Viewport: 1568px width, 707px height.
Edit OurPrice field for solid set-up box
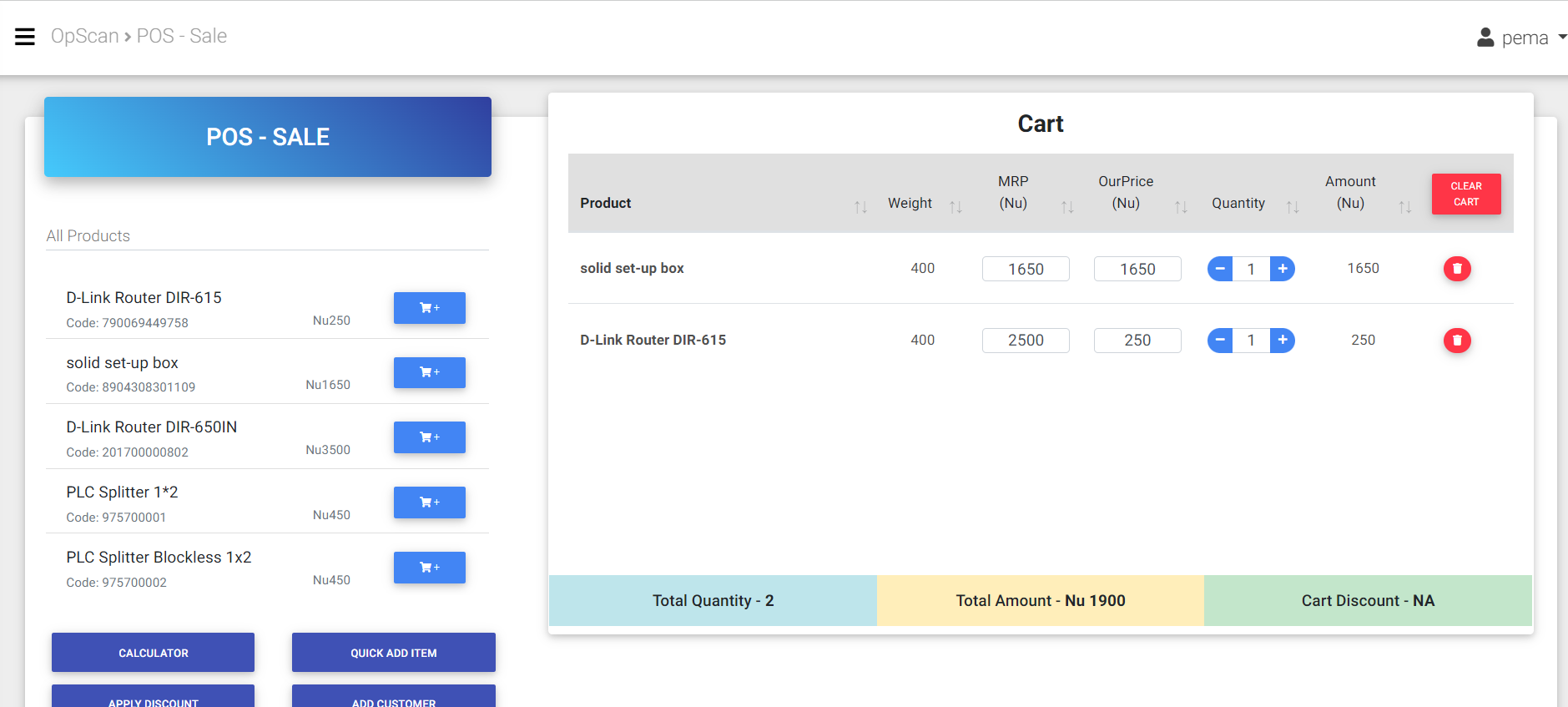tap(1137, 269)
